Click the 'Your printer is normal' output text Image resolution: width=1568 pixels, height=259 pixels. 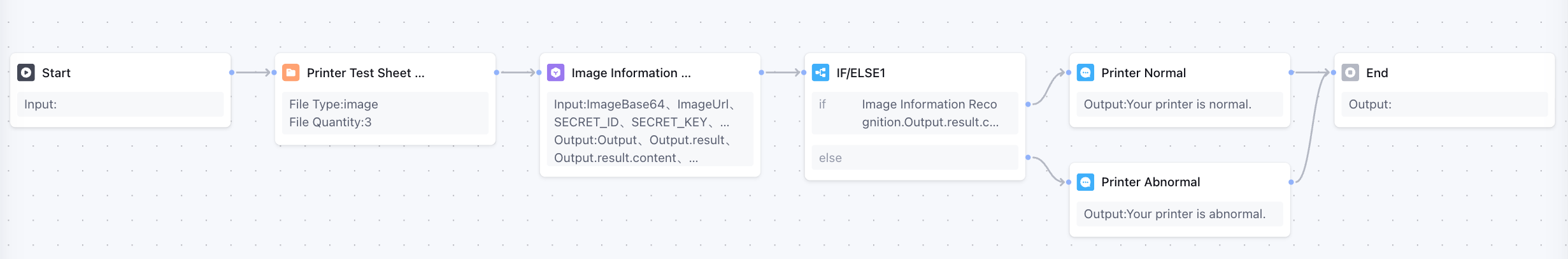1167,104
